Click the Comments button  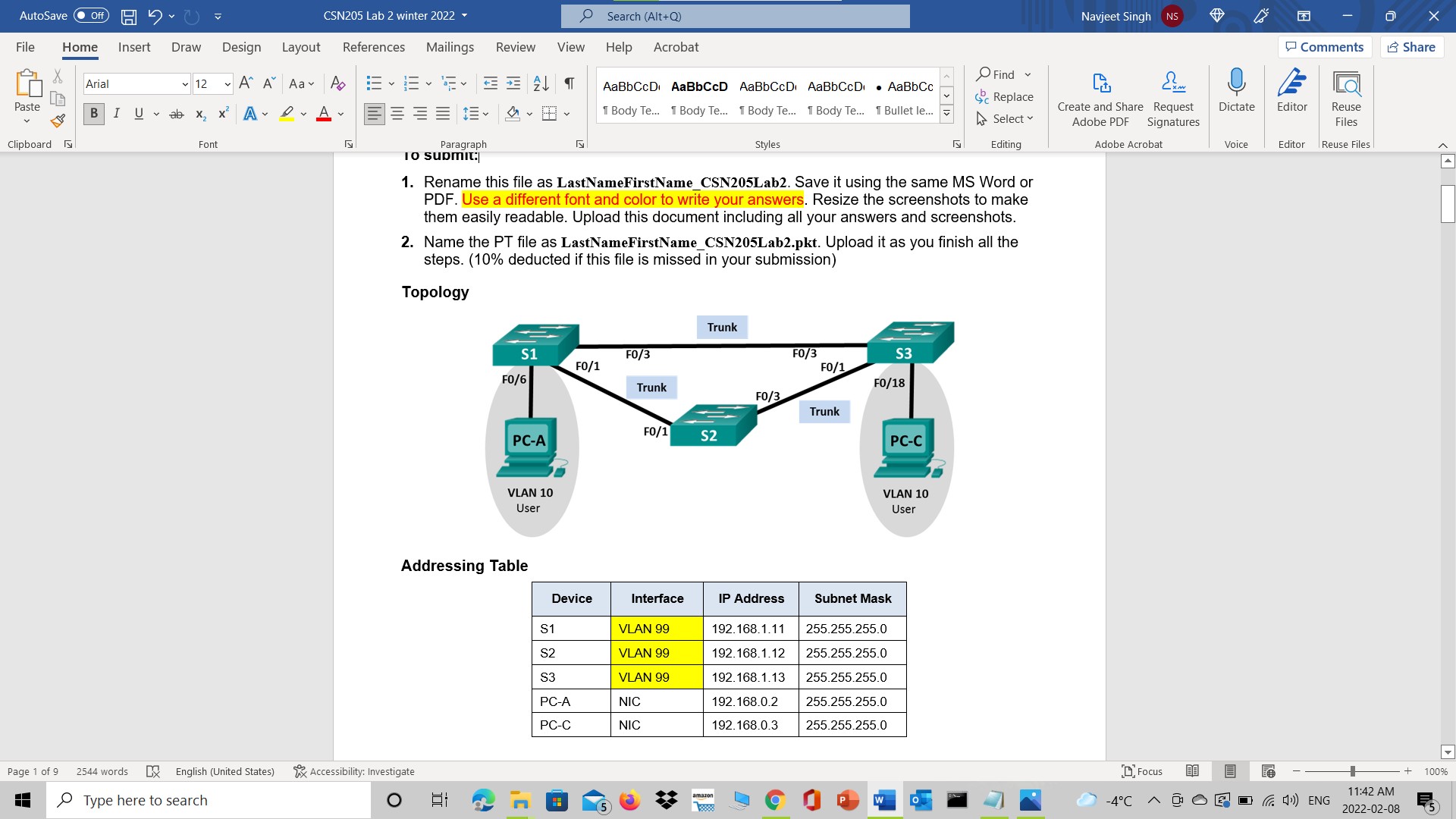[1324, 46]
